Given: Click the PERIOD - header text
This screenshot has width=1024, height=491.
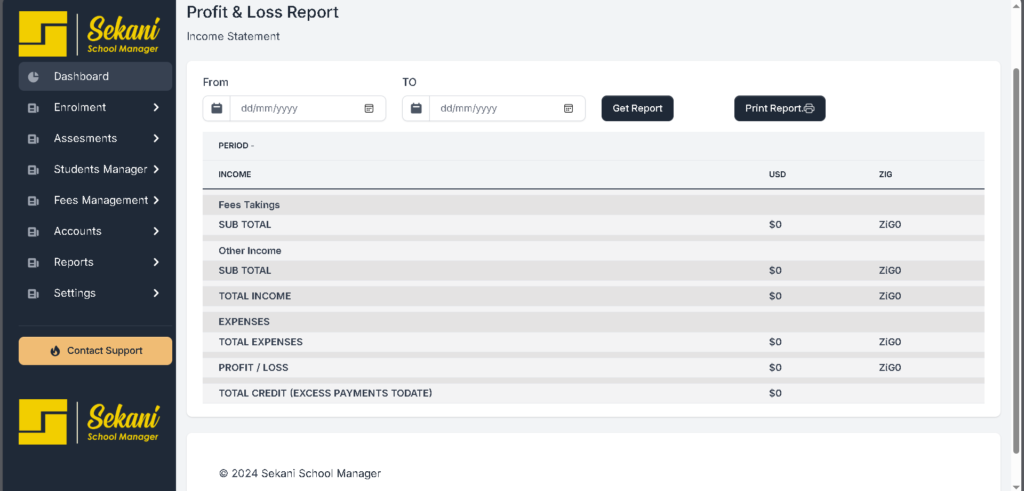Looking at the screenshot, I should click(236, 146).
